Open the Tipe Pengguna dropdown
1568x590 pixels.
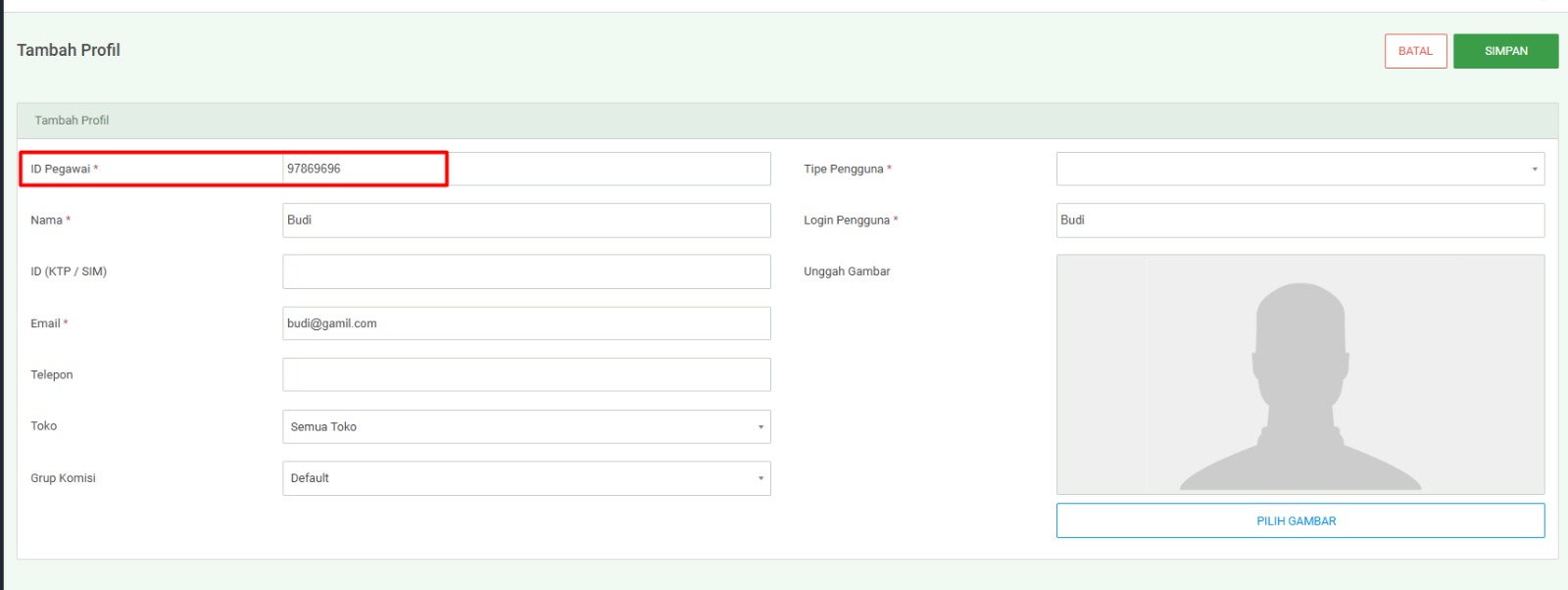(1299, 169)
